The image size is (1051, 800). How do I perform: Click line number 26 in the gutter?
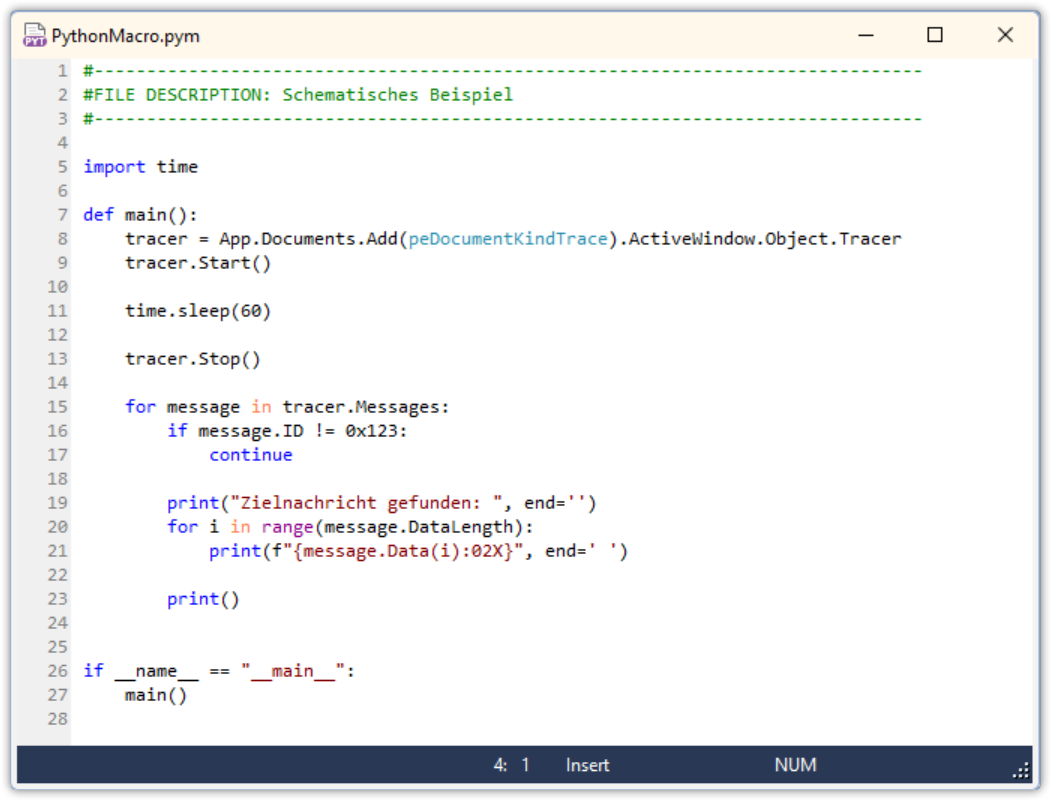point(58,671)
